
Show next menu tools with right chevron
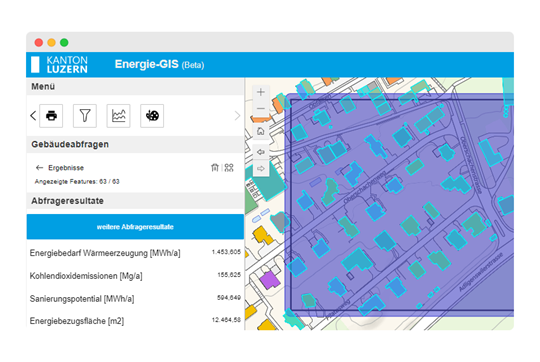click(237, 116)
